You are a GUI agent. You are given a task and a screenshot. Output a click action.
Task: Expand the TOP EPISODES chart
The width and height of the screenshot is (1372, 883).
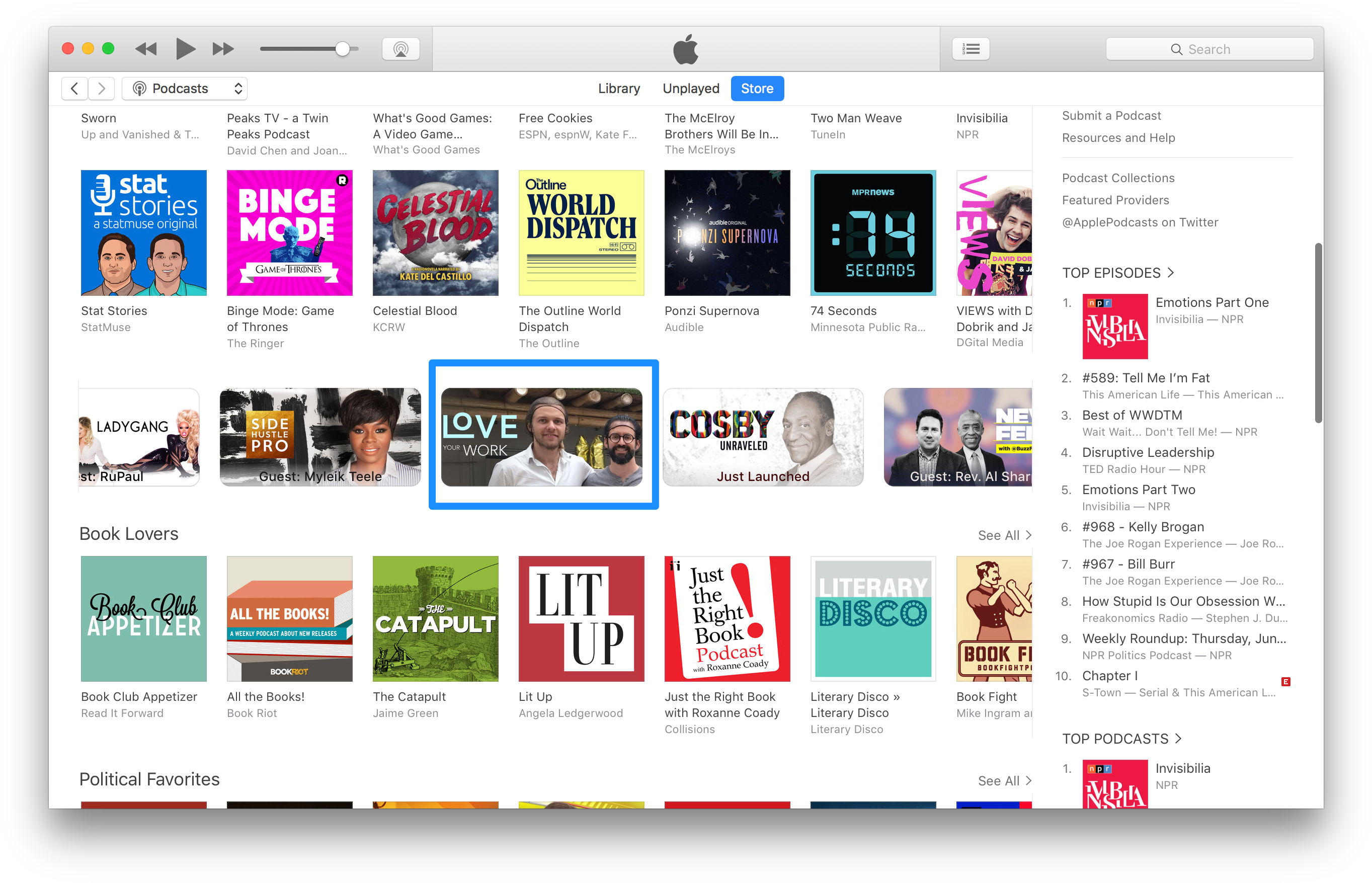click(x=1118, y=273)
